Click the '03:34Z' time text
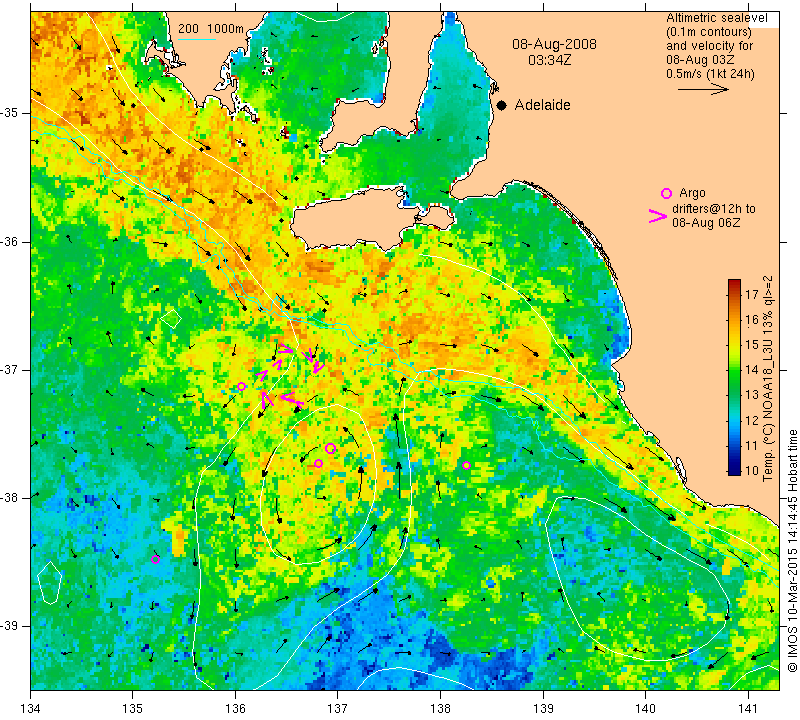 point(549,60)
